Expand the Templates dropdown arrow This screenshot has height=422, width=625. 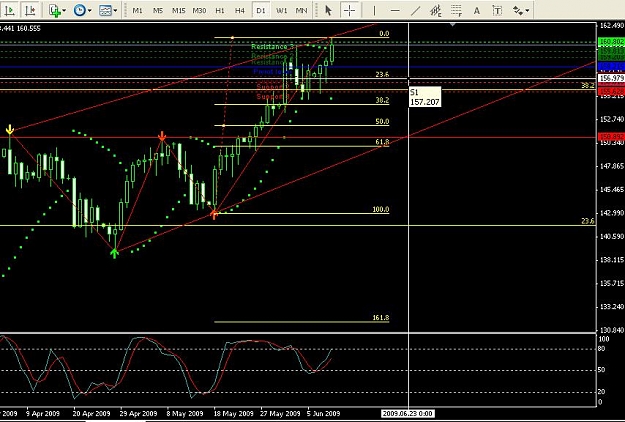(x=115, y=10)
